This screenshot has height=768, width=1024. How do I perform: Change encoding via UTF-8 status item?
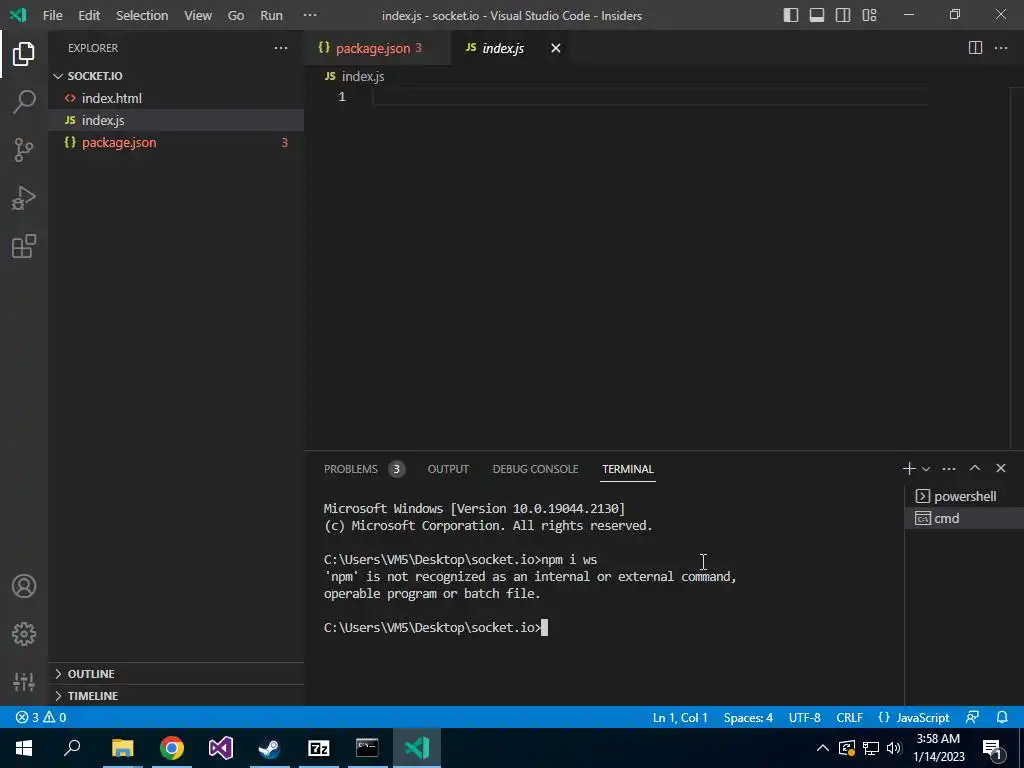pyautogui.click(x=804, y=717)
